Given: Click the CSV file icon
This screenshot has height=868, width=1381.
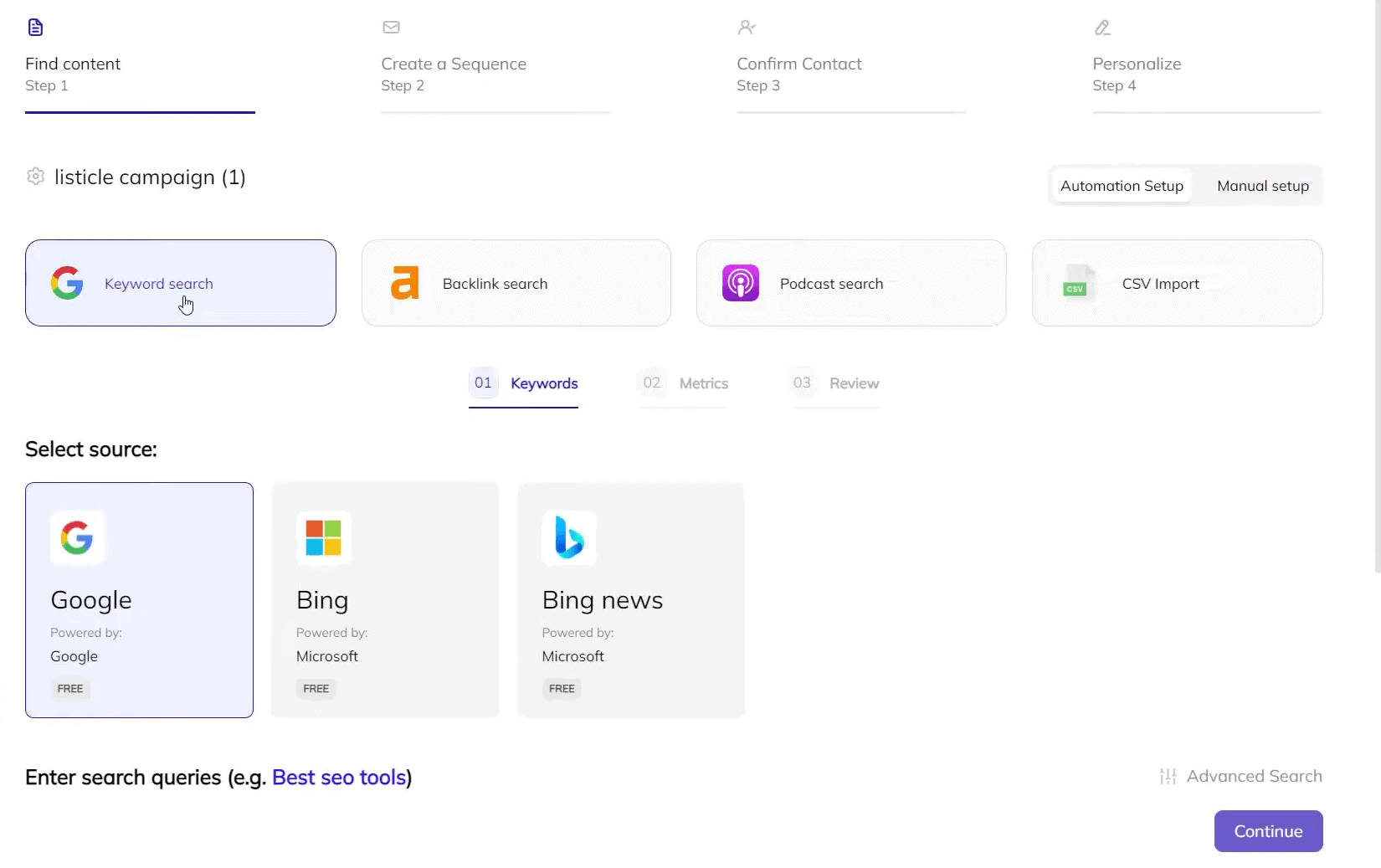Looking at the screenshot, I should click(1077, 283).
